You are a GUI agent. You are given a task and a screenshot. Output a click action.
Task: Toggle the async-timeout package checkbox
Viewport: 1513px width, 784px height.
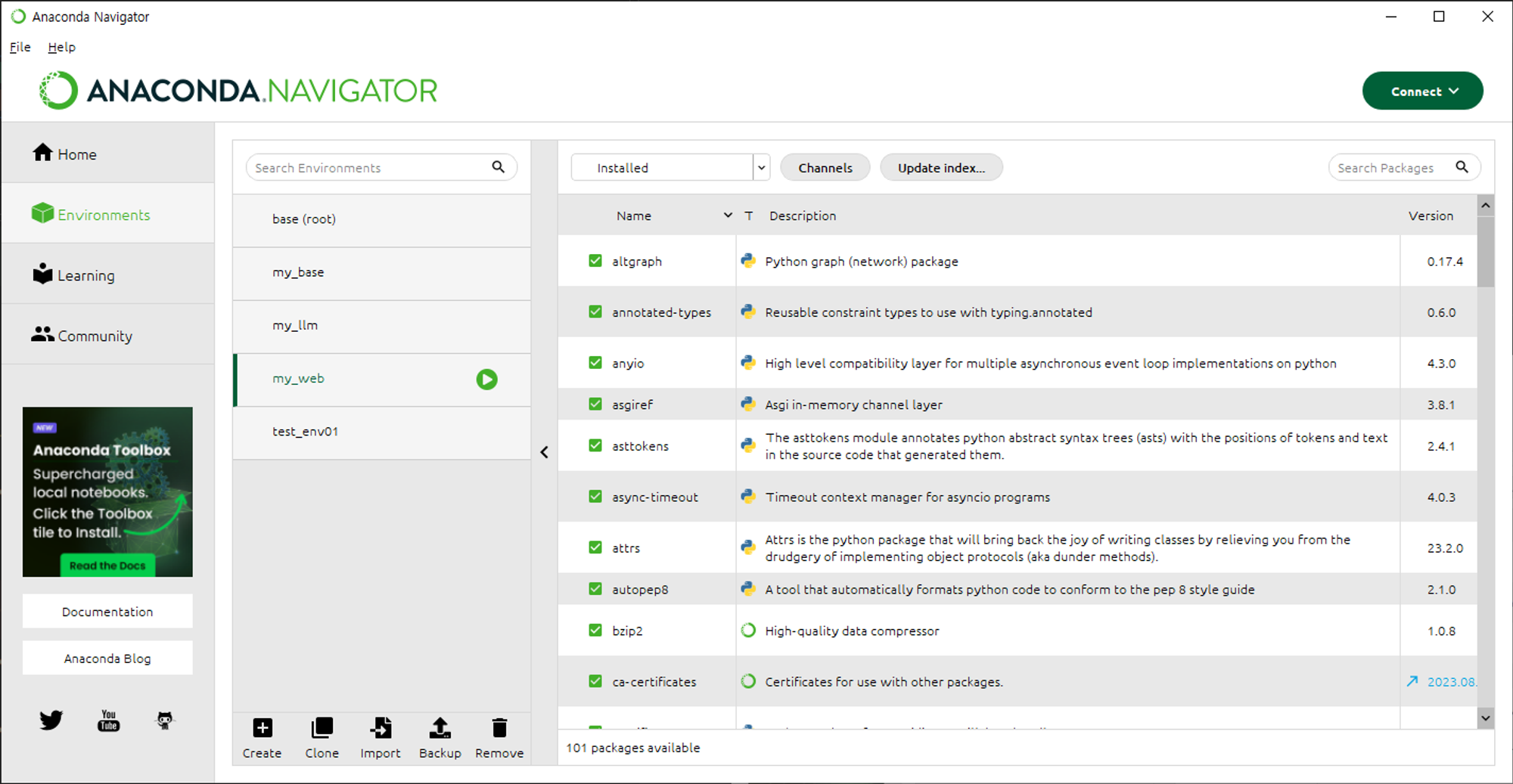595,497
